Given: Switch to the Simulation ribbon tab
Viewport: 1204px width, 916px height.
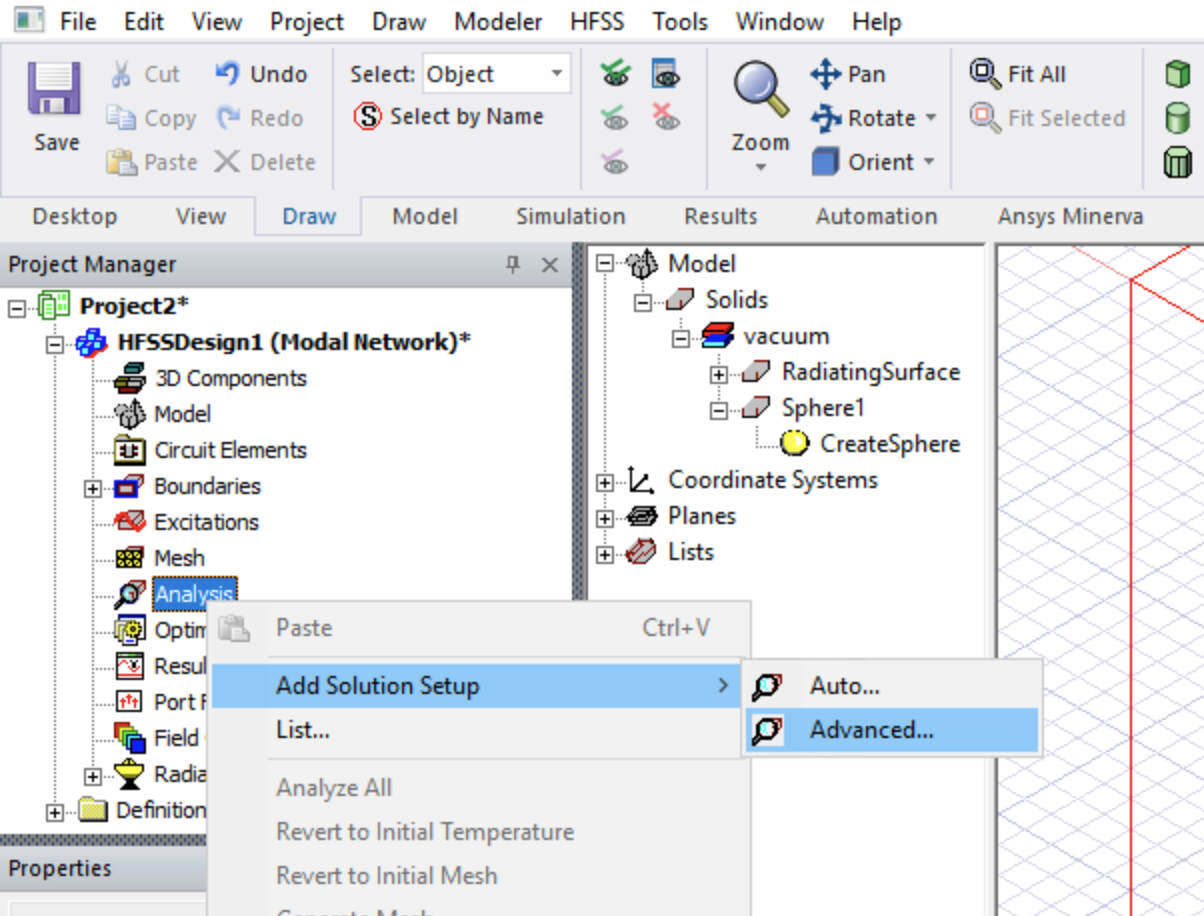Looking at the screenshot, I should click(571, 216).
